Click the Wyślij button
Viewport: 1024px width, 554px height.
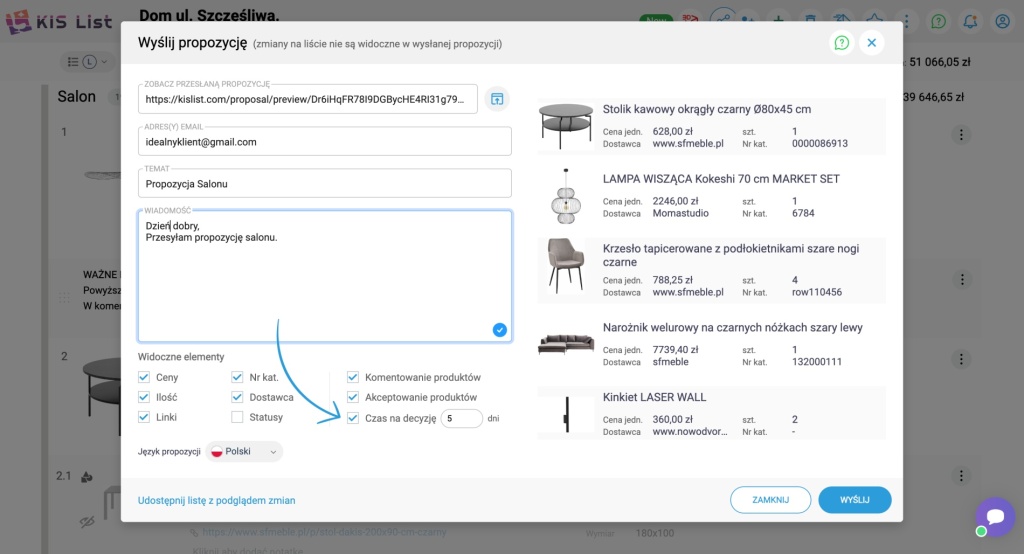(854, 500)
